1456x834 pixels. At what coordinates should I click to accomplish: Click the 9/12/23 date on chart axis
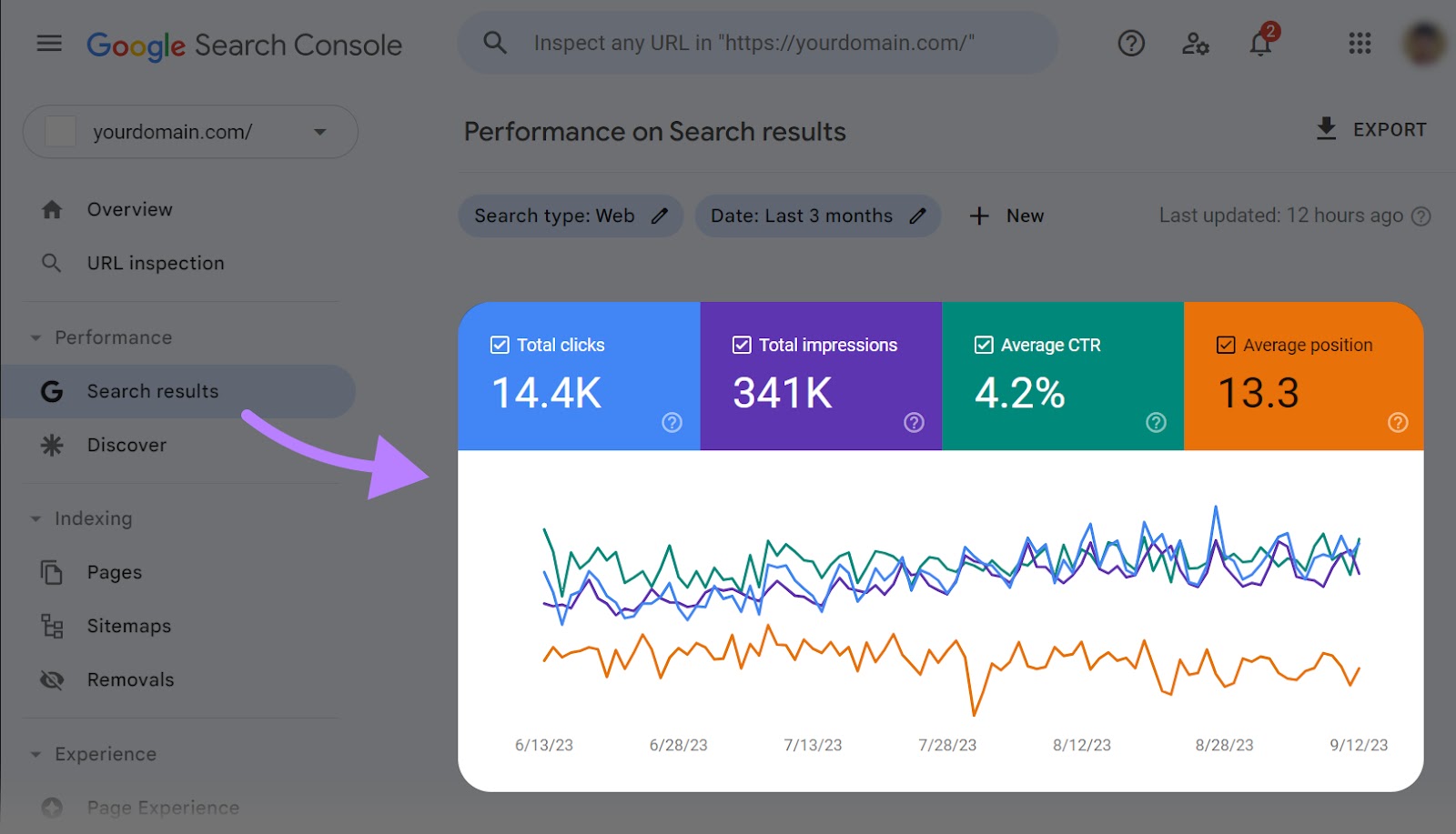[x=1359, y=745]
